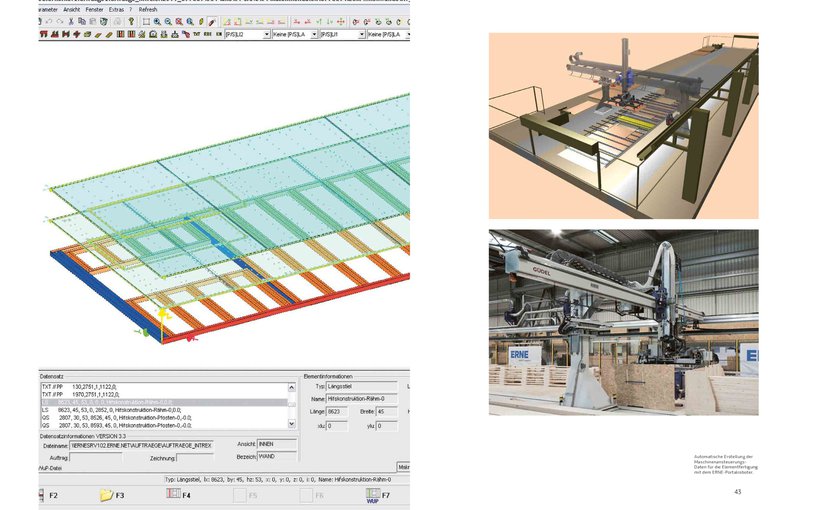820x510 pixels.
Task: Click the F2 function icon at bottom
Action: [x=42, y=495]
